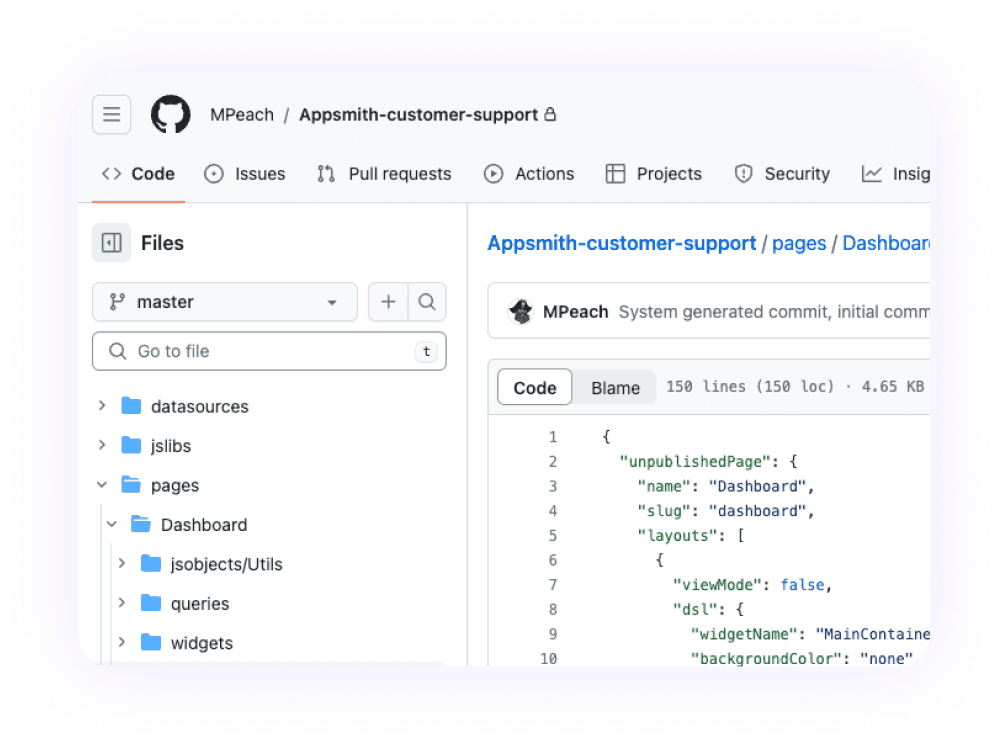This screenshot has height=745, width=1008.
Task: Click the jslibs folder icon
Action: click(x=131, y=446)
